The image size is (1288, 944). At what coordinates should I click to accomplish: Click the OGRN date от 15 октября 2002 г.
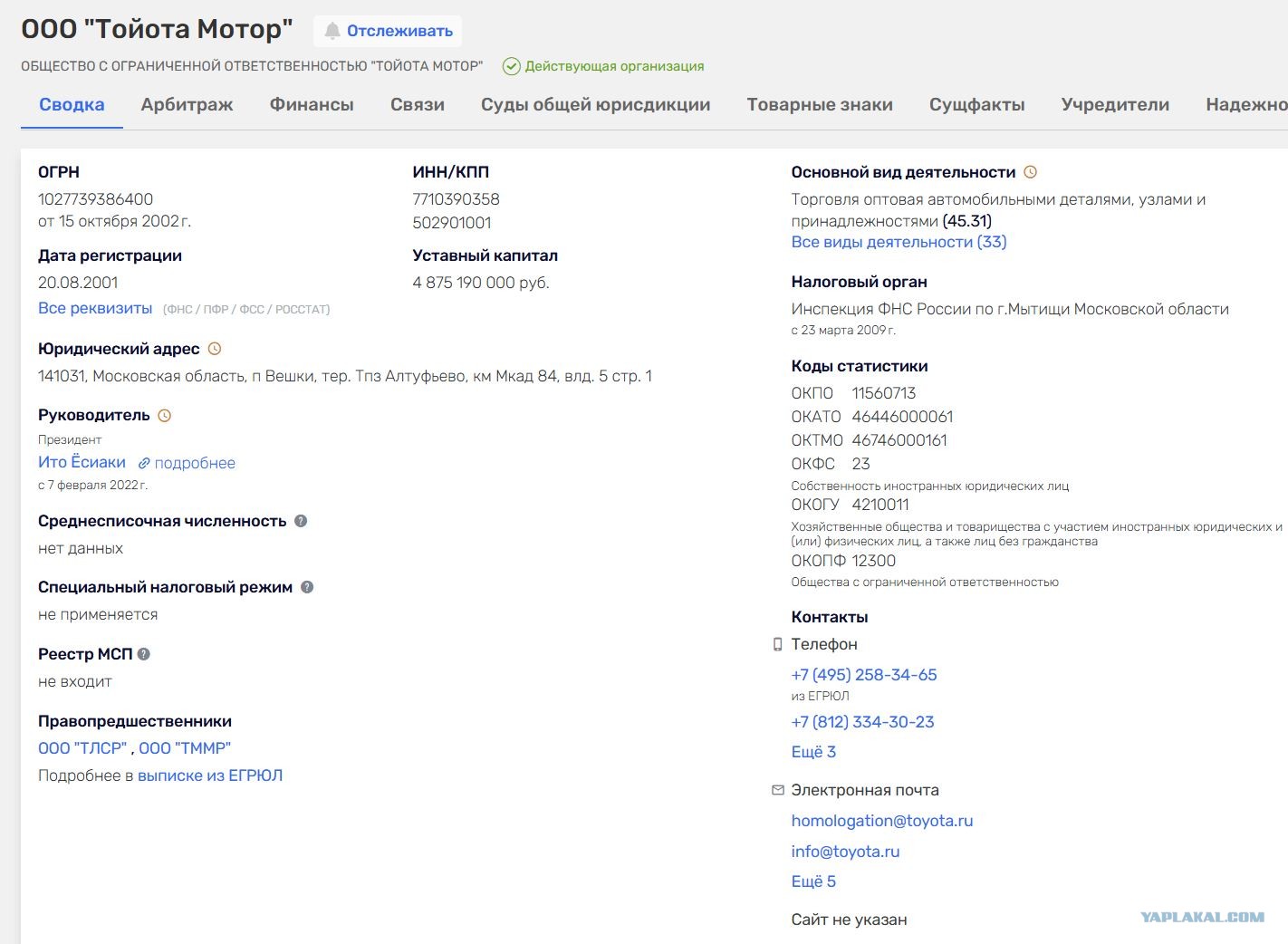click(x=114, y=221)
